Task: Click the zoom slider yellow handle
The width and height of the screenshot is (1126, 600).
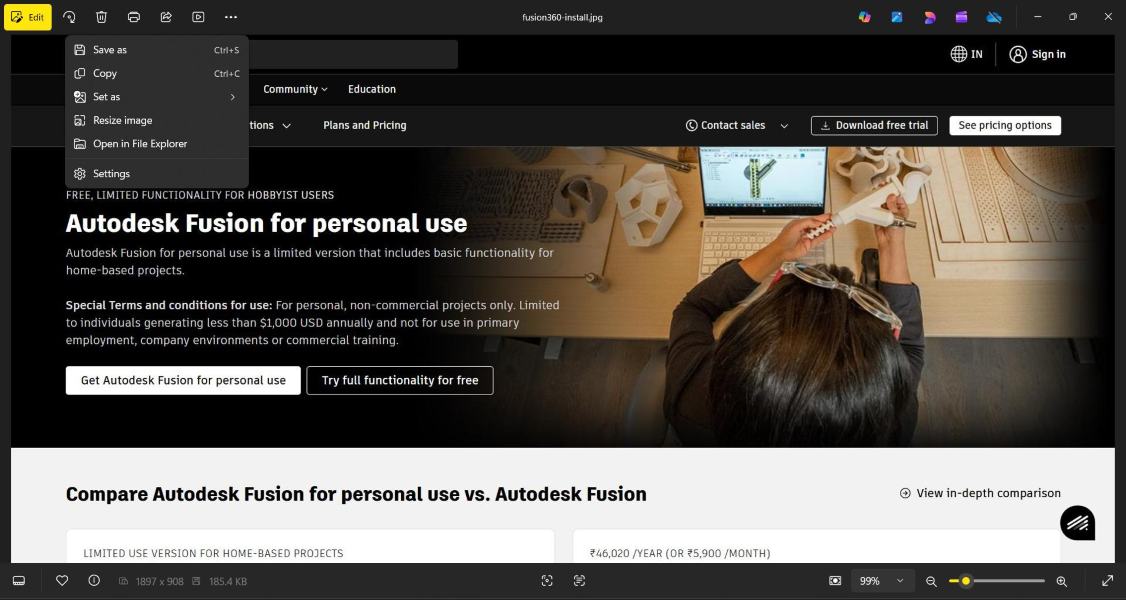Action: [x=966, y=581]
